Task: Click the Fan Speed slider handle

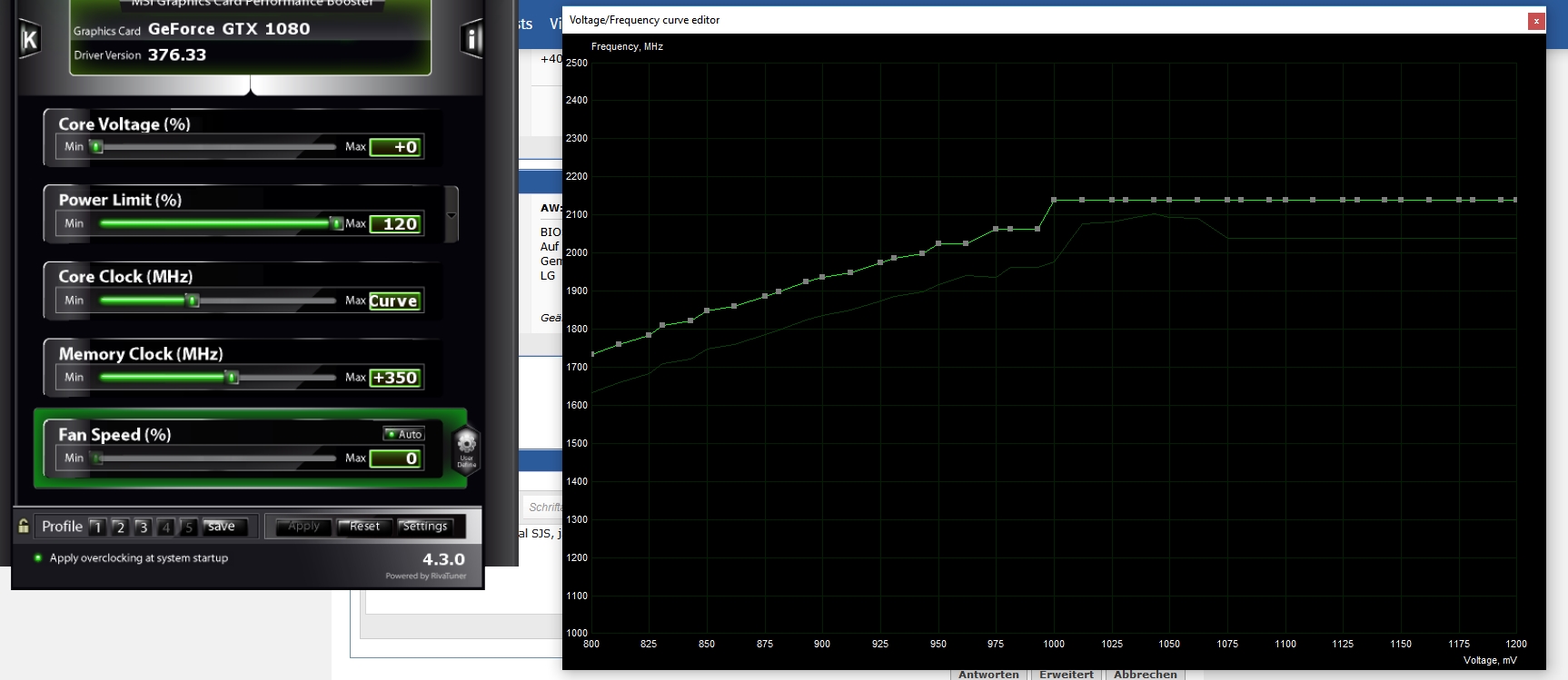Action: (97, 458)
